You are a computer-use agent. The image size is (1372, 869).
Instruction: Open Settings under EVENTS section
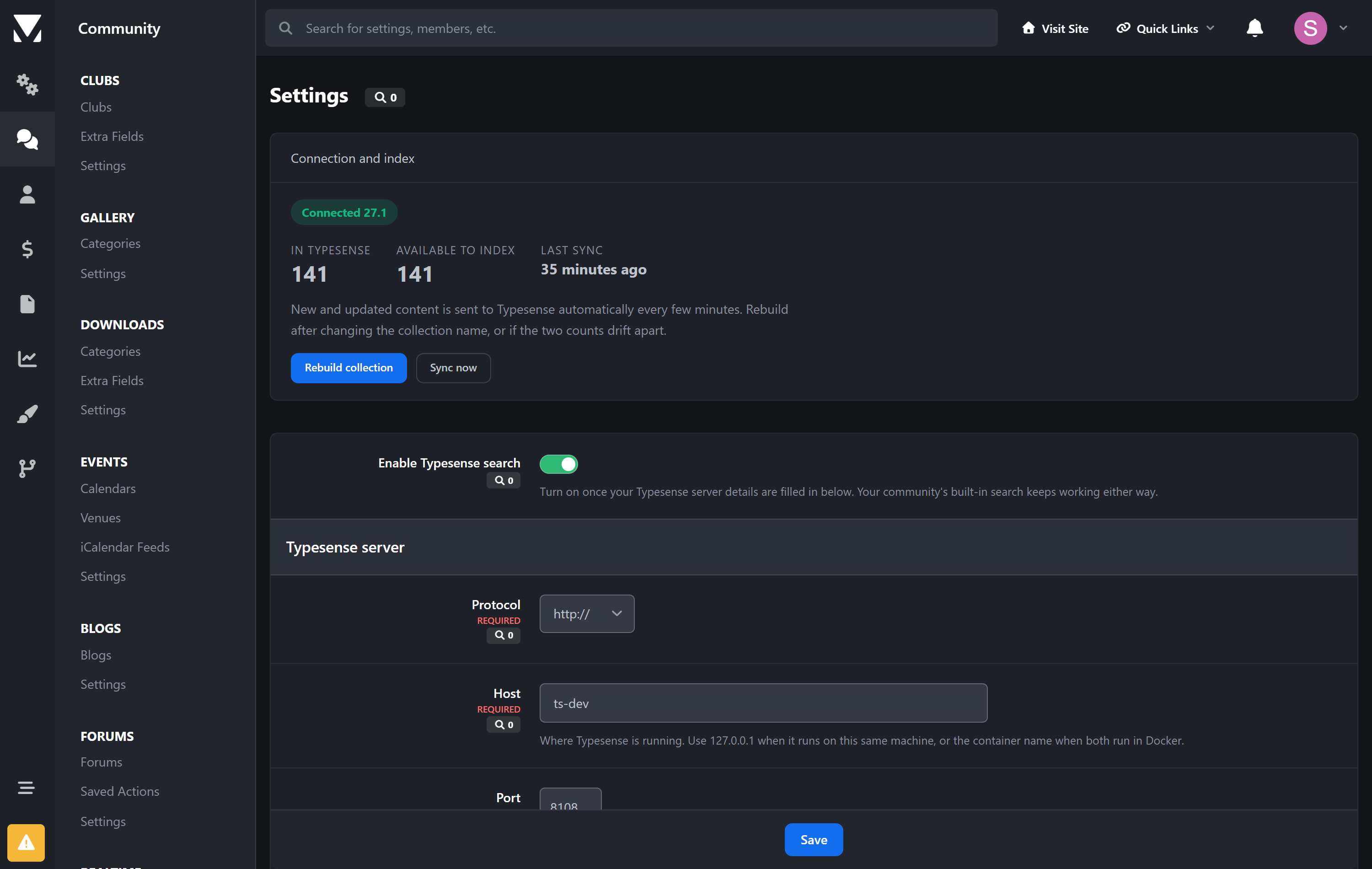pyautogui.click(x=103, y=576)
